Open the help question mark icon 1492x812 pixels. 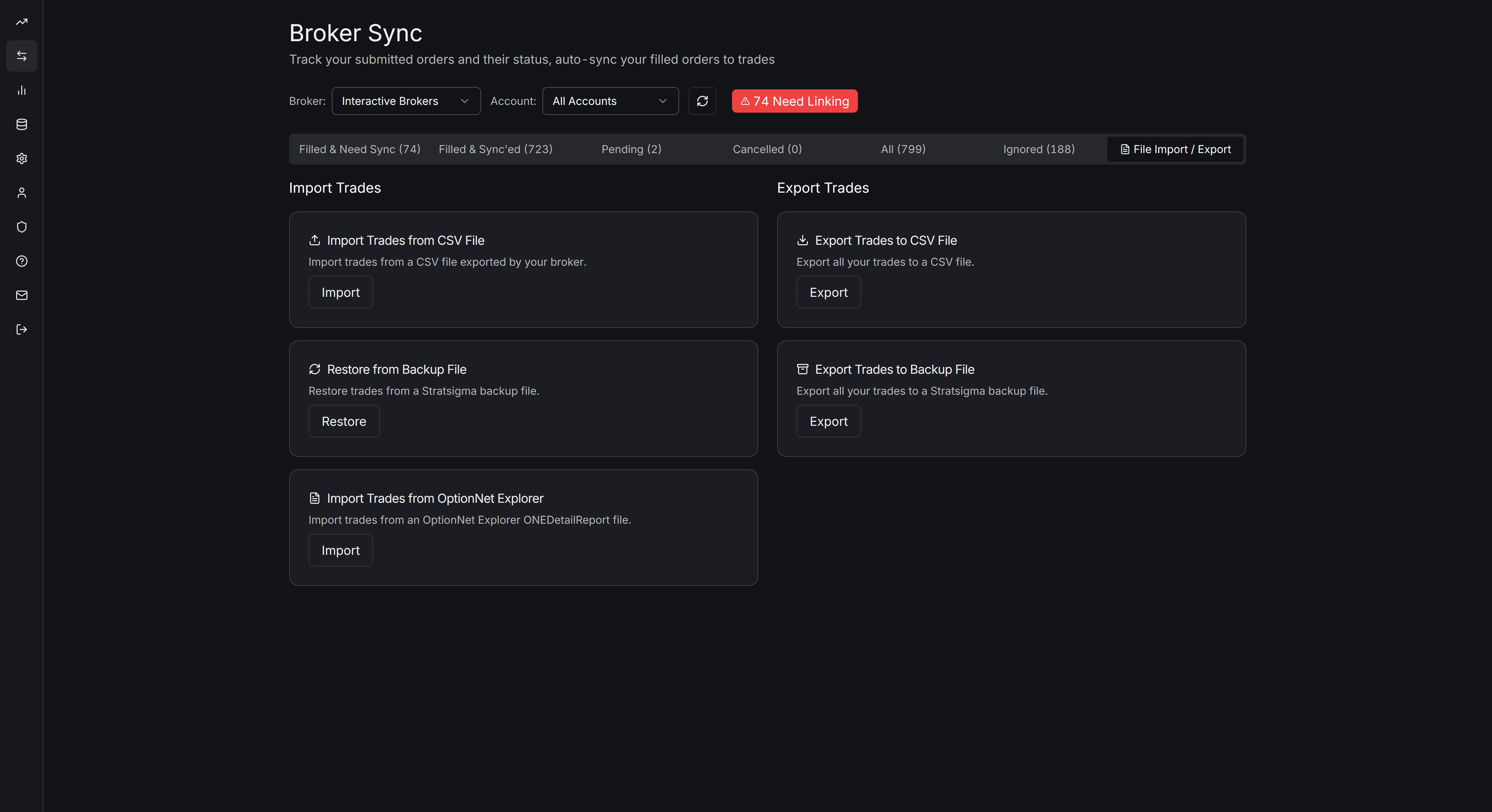coord(21,261)
